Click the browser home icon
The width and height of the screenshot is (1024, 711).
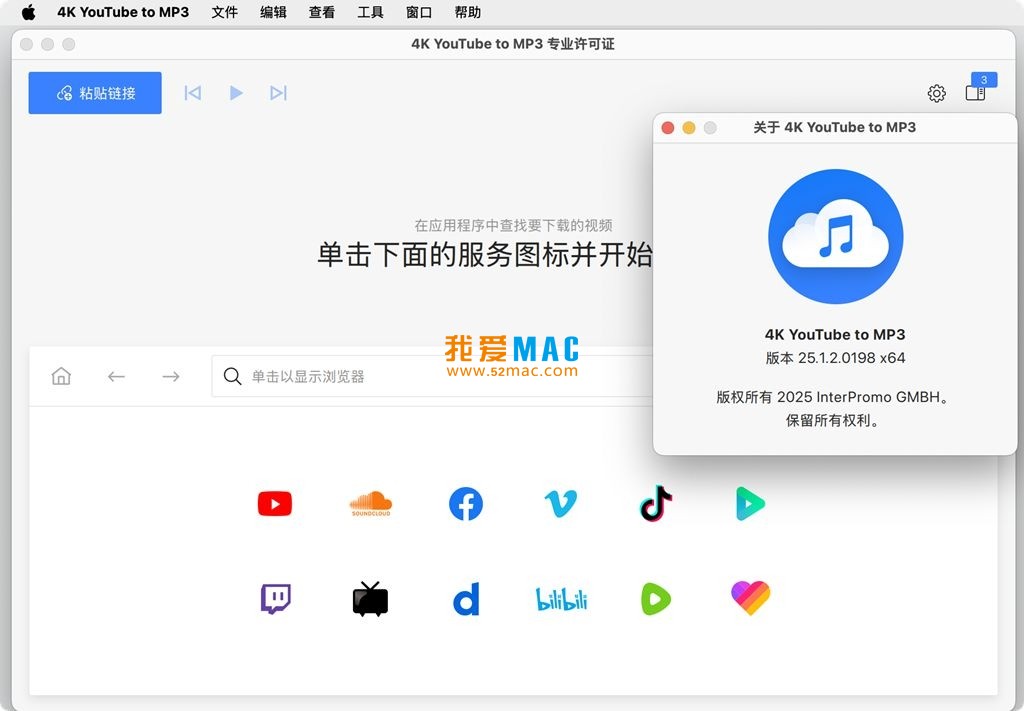[x=61, y=375]
